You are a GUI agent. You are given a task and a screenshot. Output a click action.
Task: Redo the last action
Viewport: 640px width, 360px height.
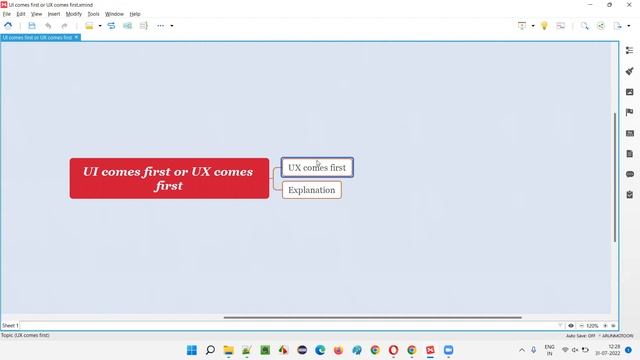(64, 26)
